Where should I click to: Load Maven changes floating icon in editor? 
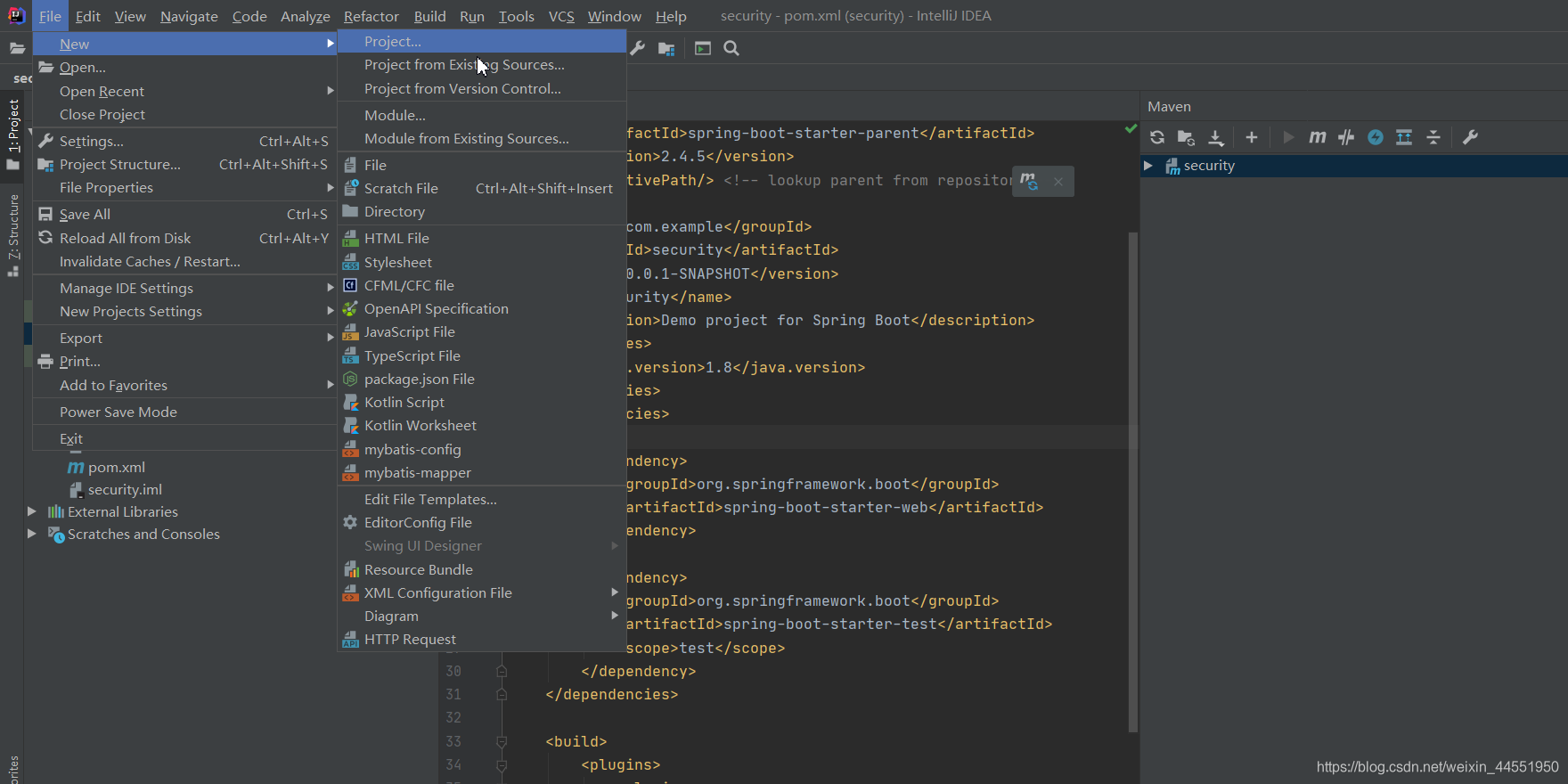coord(1029,181)
